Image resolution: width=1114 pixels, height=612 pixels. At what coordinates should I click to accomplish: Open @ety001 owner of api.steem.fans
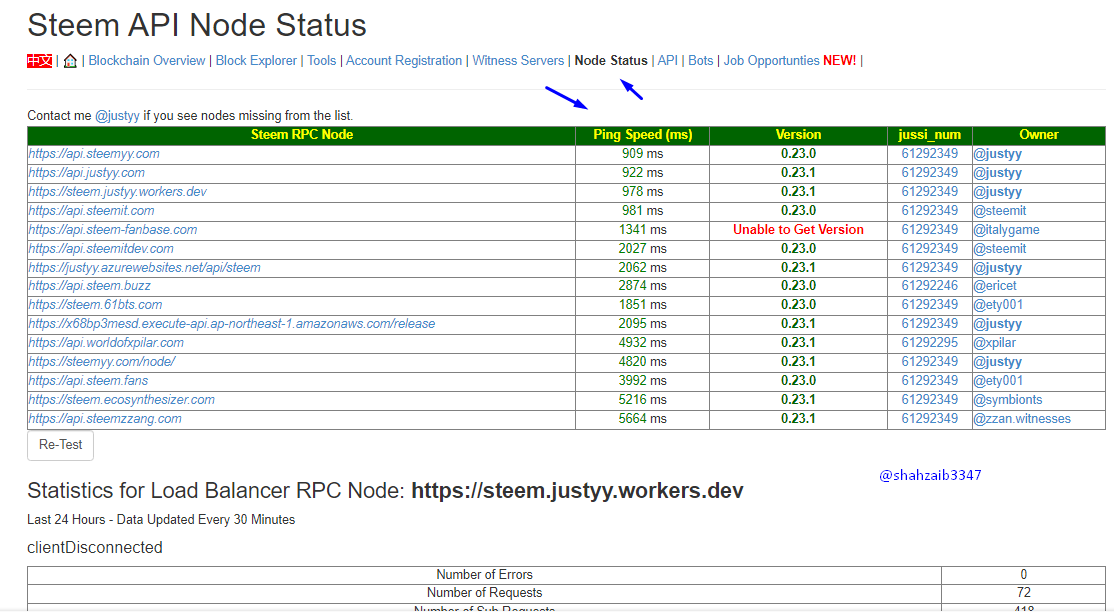[x=998, y=381]
